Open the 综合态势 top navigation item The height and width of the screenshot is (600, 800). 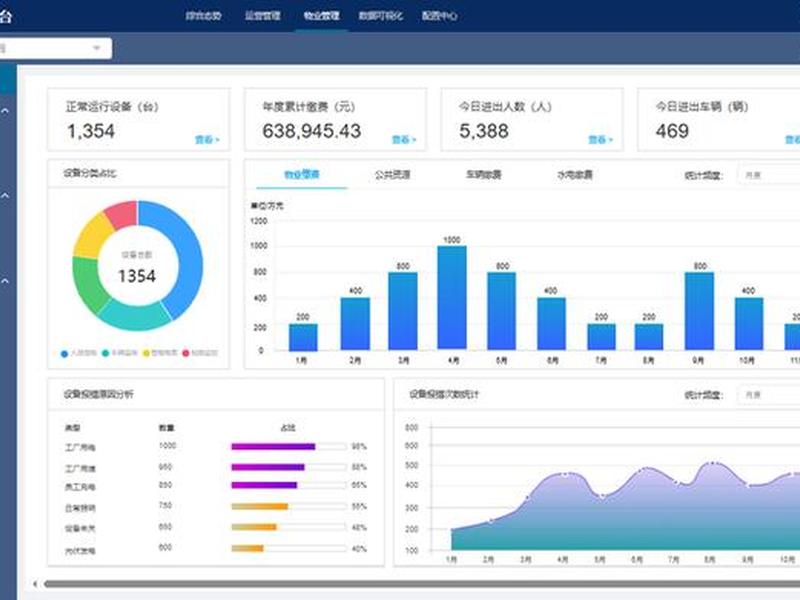click(203, 16)
